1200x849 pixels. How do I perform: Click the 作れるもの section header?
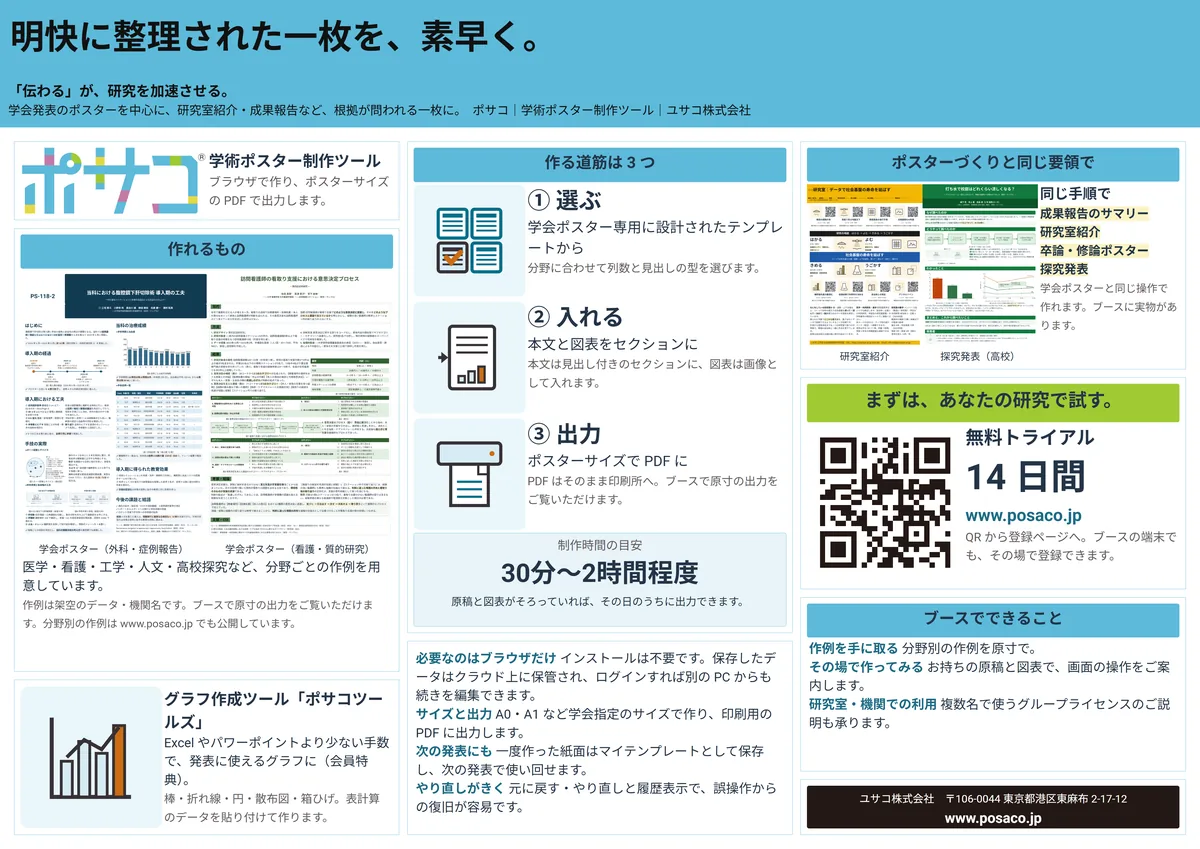tap(206, 249)
